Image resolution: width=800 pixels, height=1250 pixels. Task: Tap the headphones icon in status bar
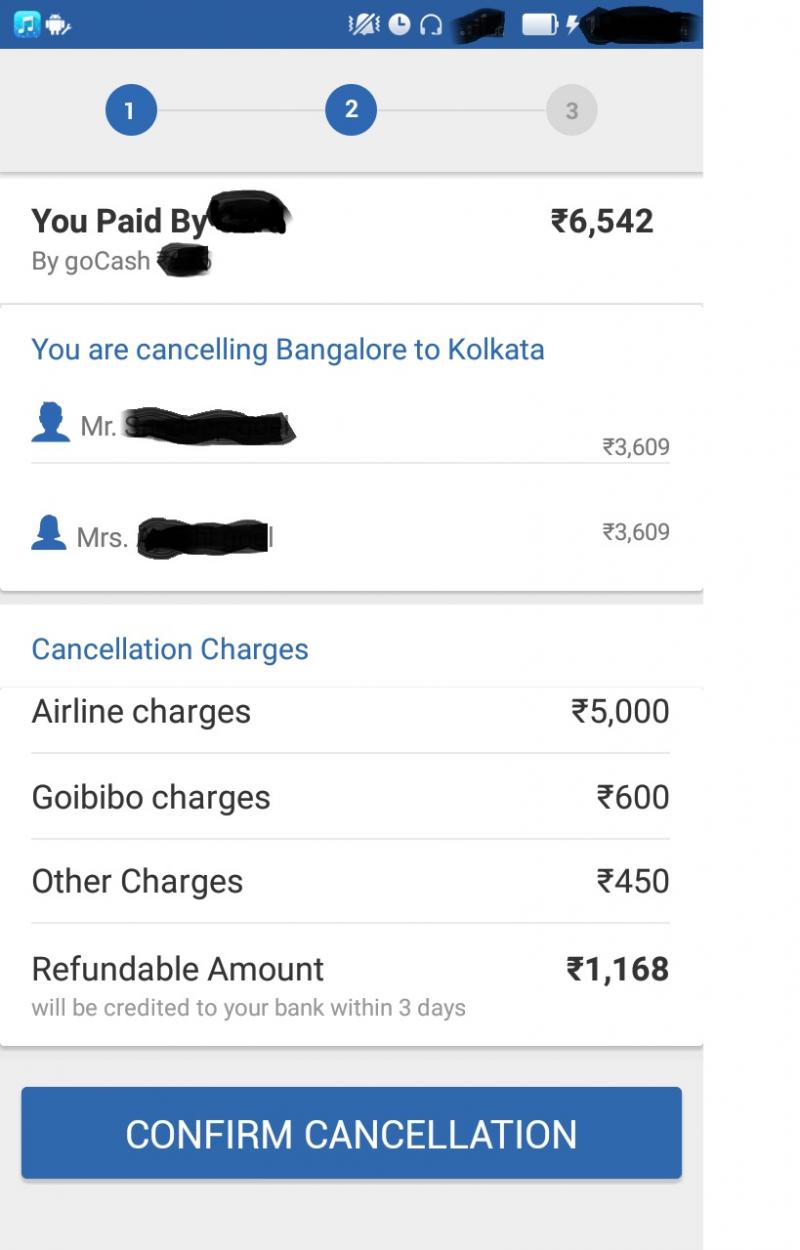(431, 25)
